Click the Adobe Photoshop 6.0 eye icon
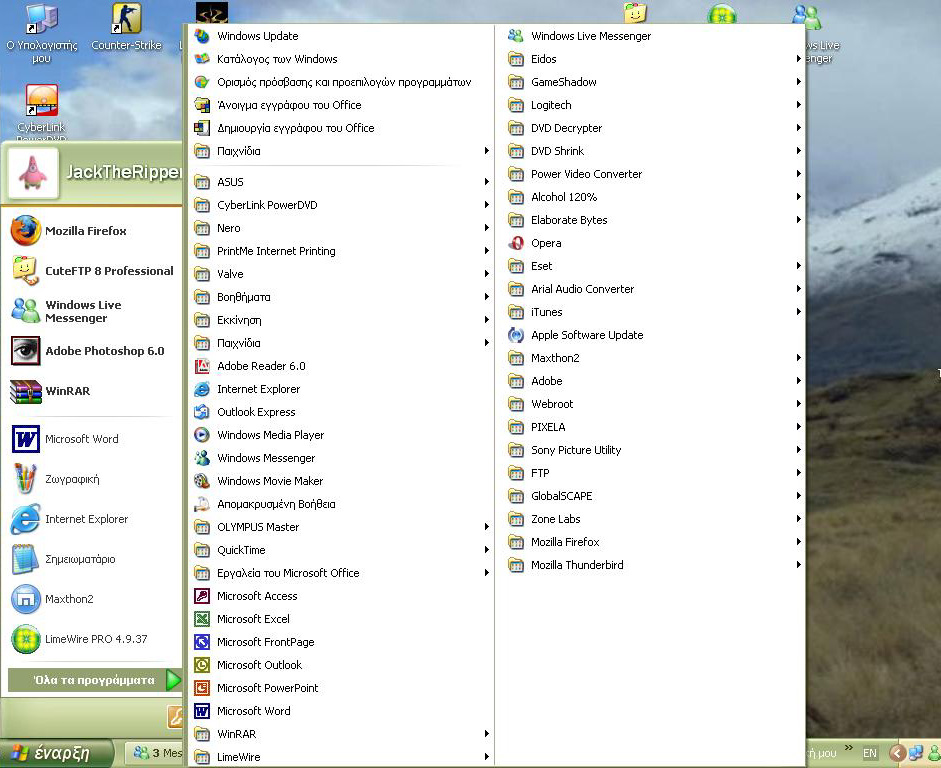This screenshot has width=941, height=768. pyautogui.click(x=26, y=351)
